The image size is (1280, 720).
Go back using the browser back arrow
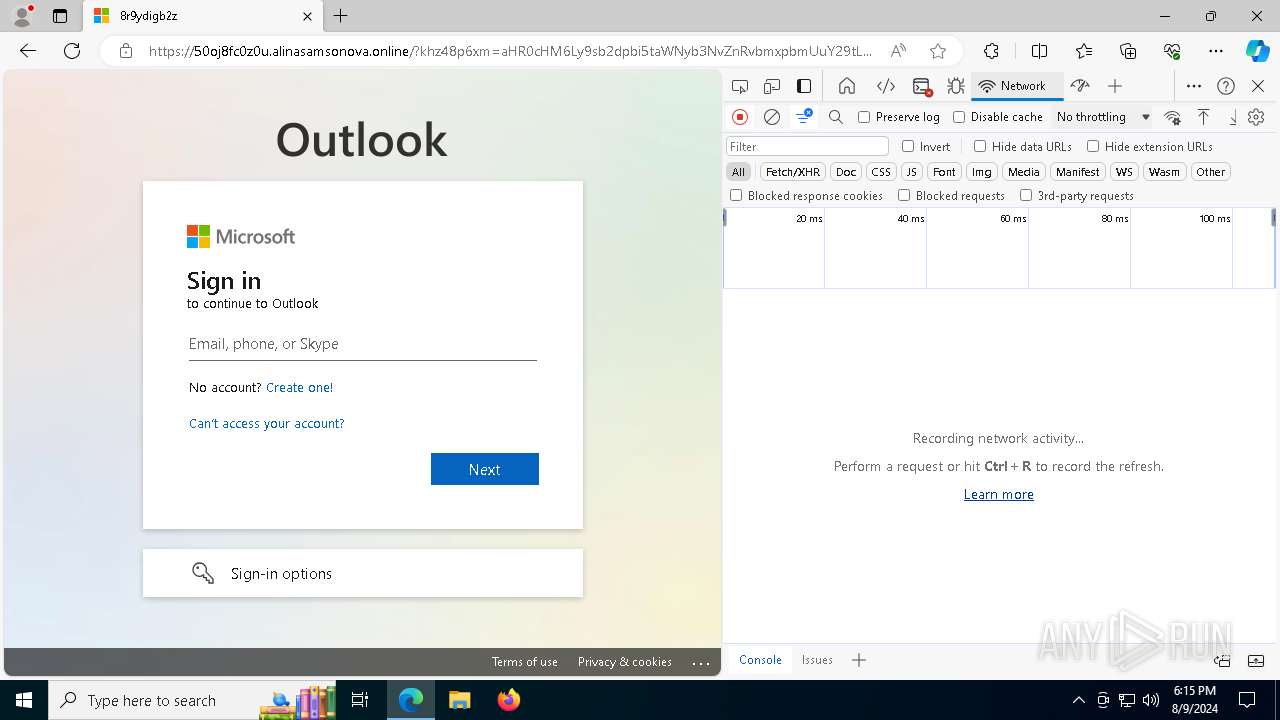click(28, 51)
